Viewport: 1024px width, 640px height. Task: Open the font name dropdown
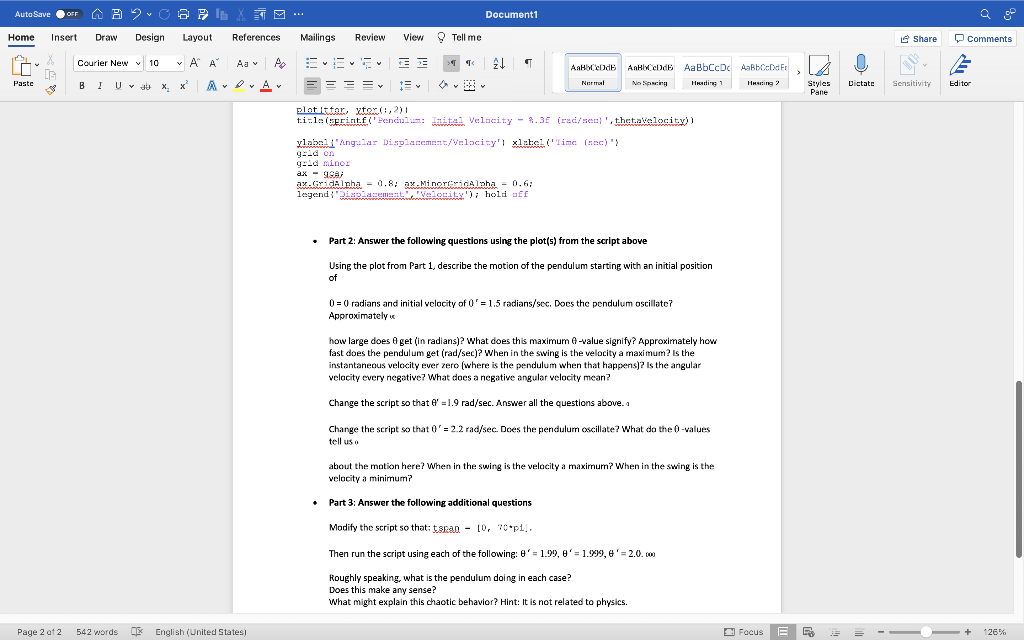(x=138, y=62)
